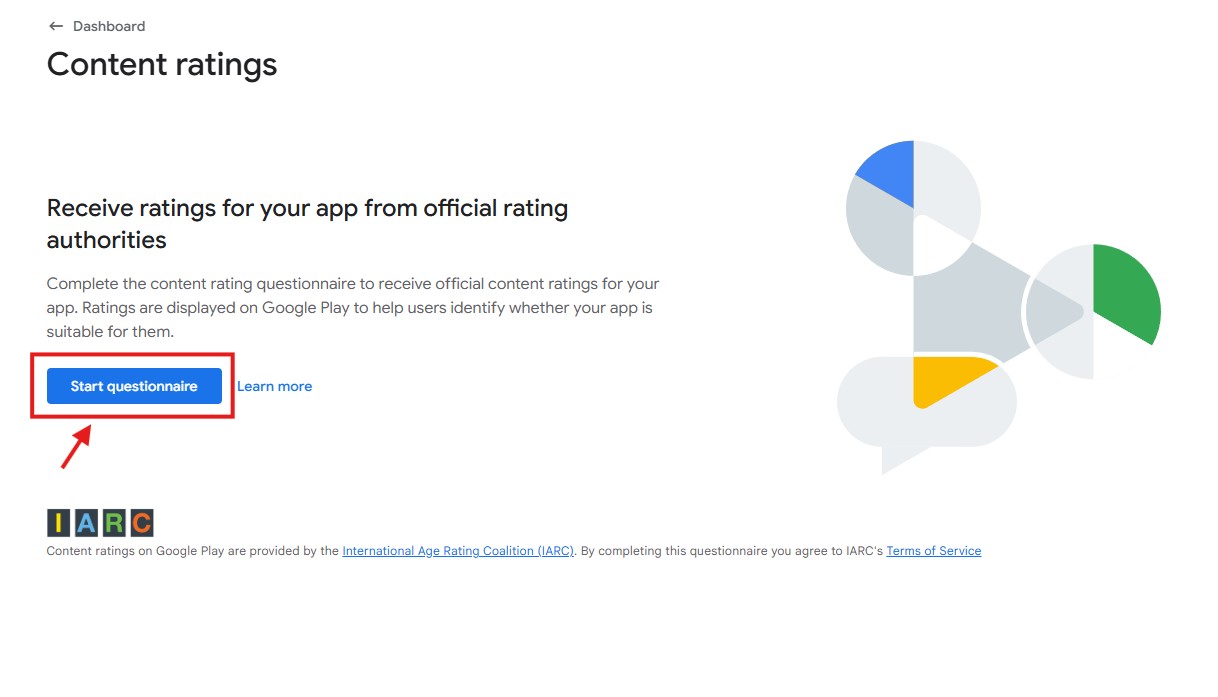Click the green semicircle in the illustration
1218x697 pixels.
1127,290
